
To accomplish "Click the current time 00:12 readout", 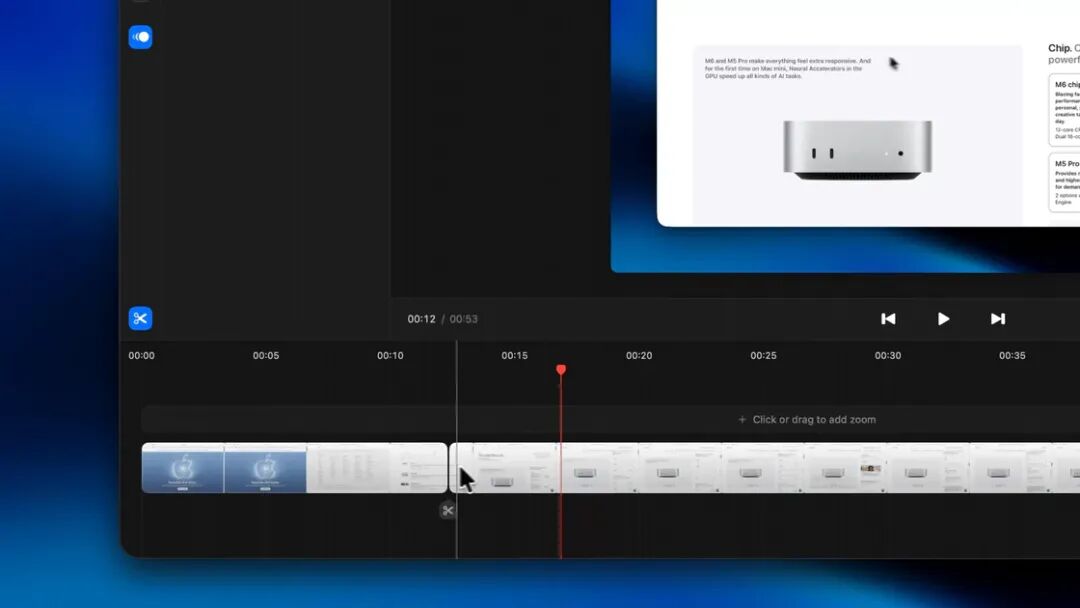I will tap(422, 319).
